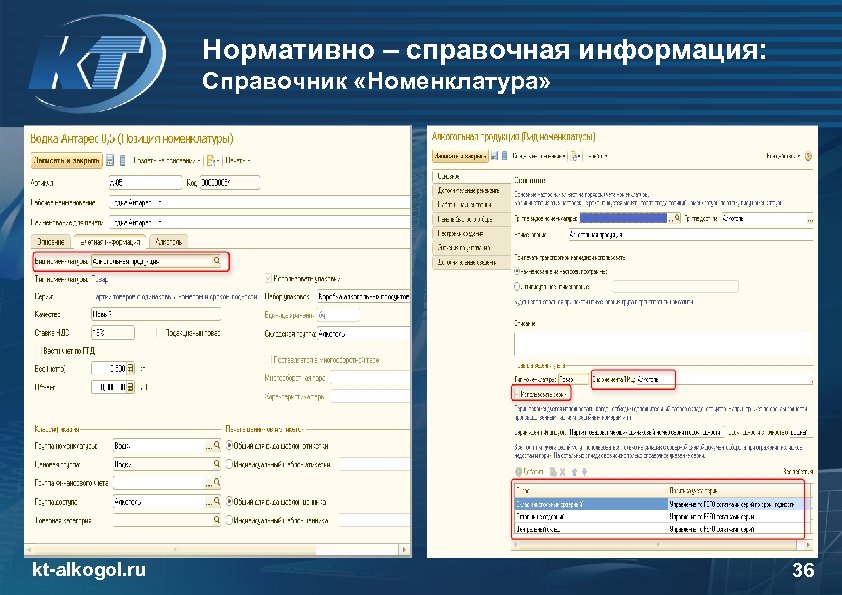Image resolution: width=842 pixels, height=595 pixels.
Task: Open the Ценовая группа selection magnifier
Action: point(217,463)
